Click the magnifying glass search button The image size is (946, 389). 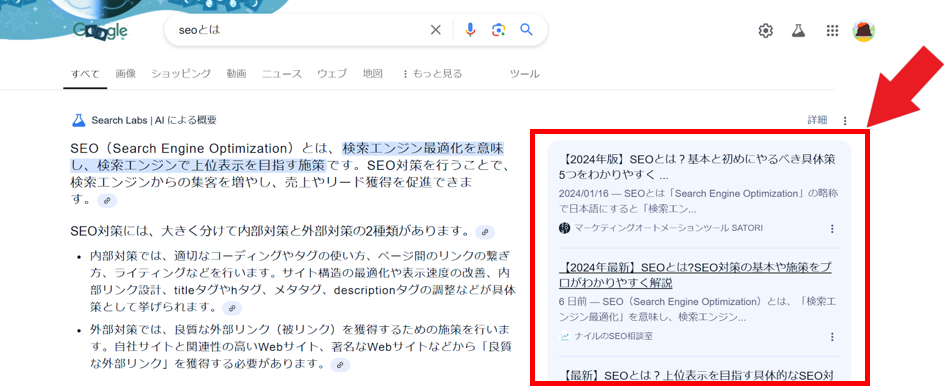(527, 30)
